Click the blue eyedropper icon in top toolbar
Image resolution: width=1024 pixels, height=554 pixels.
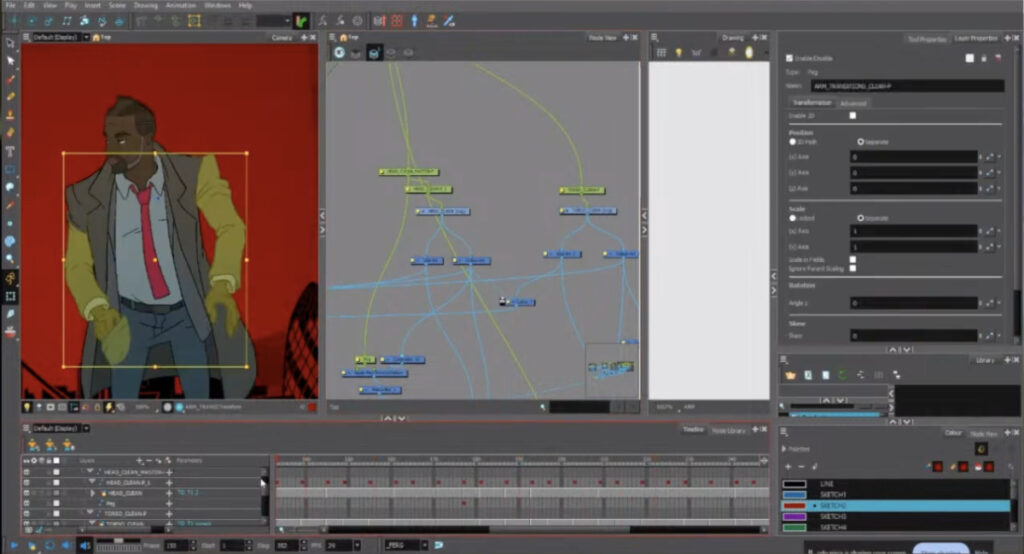pos(449,21)
